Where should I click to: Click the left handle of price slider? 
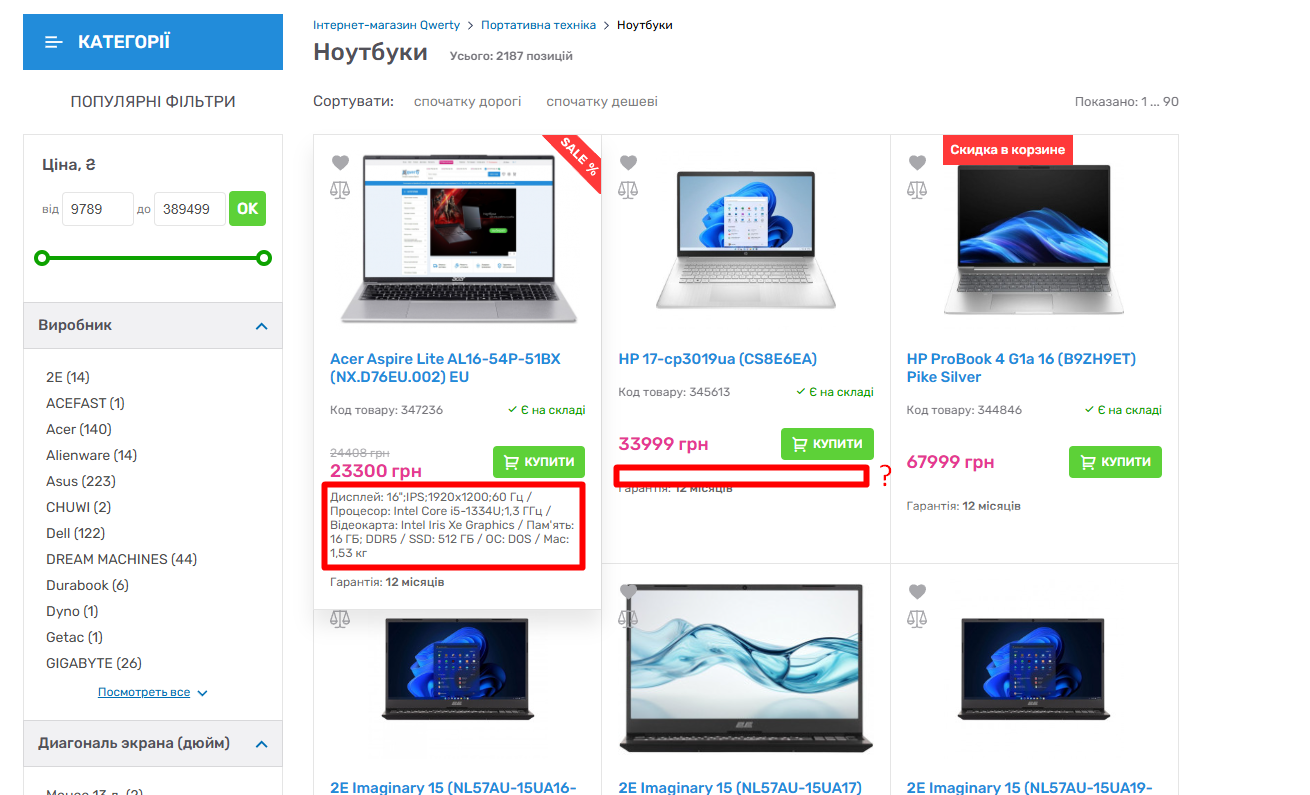coord(42,258)
